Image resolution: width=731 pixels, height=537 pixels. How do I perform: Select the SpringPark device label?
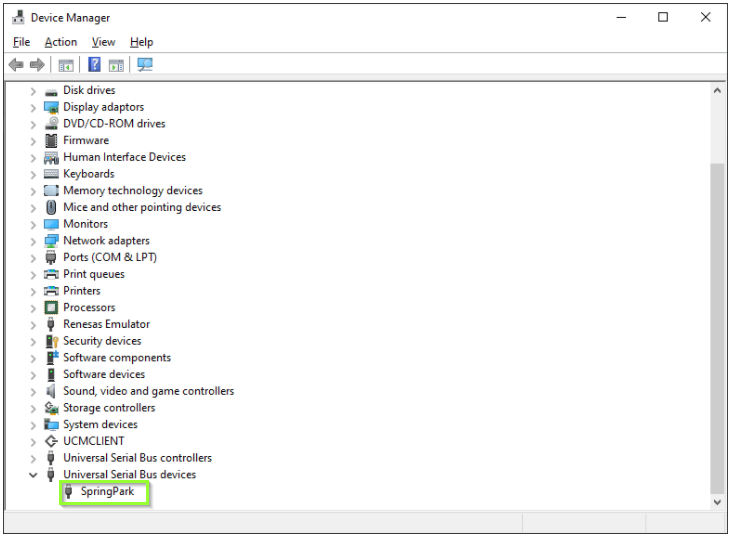(107, 491)
